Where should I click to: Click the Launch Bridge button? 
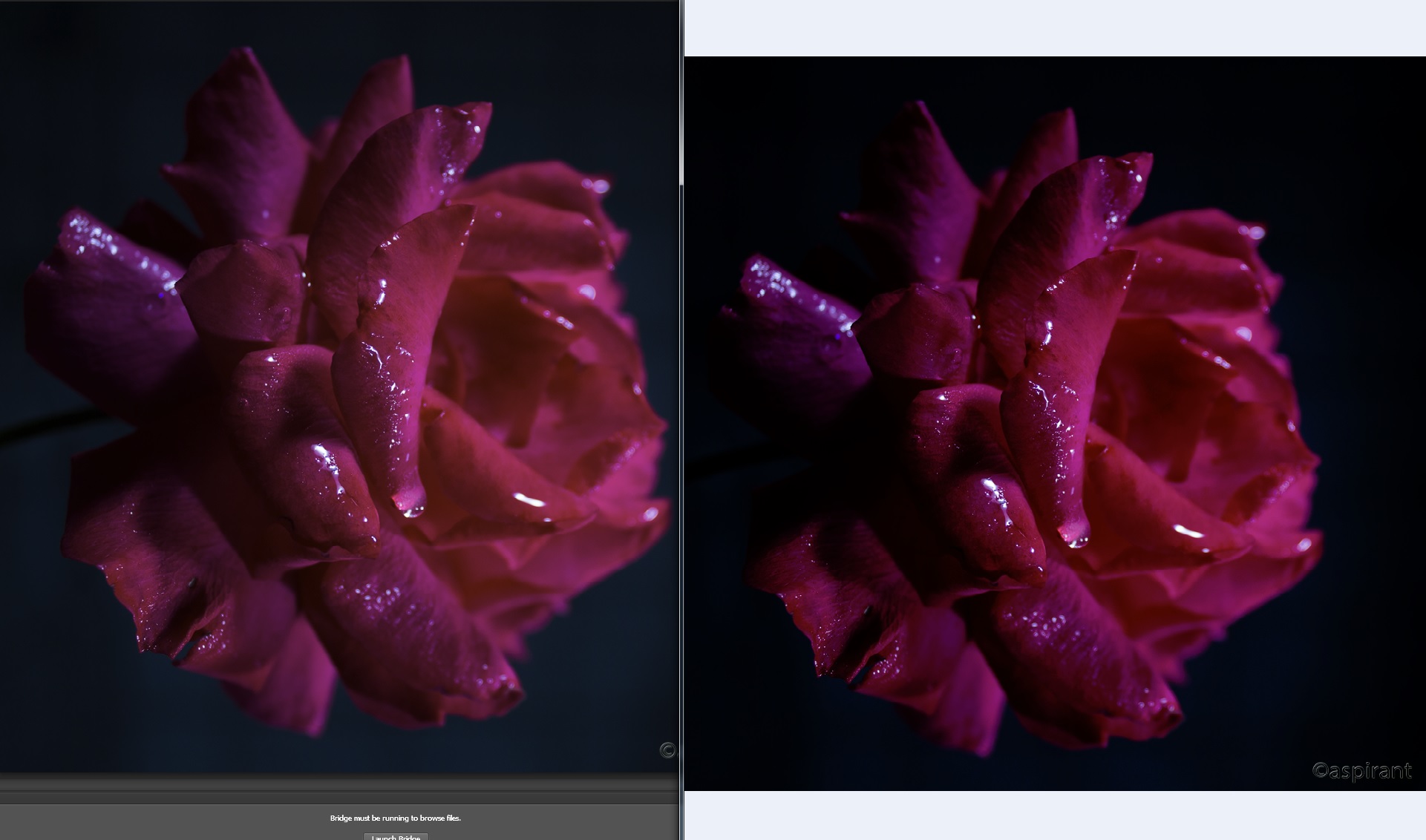(x=396, y=836)
